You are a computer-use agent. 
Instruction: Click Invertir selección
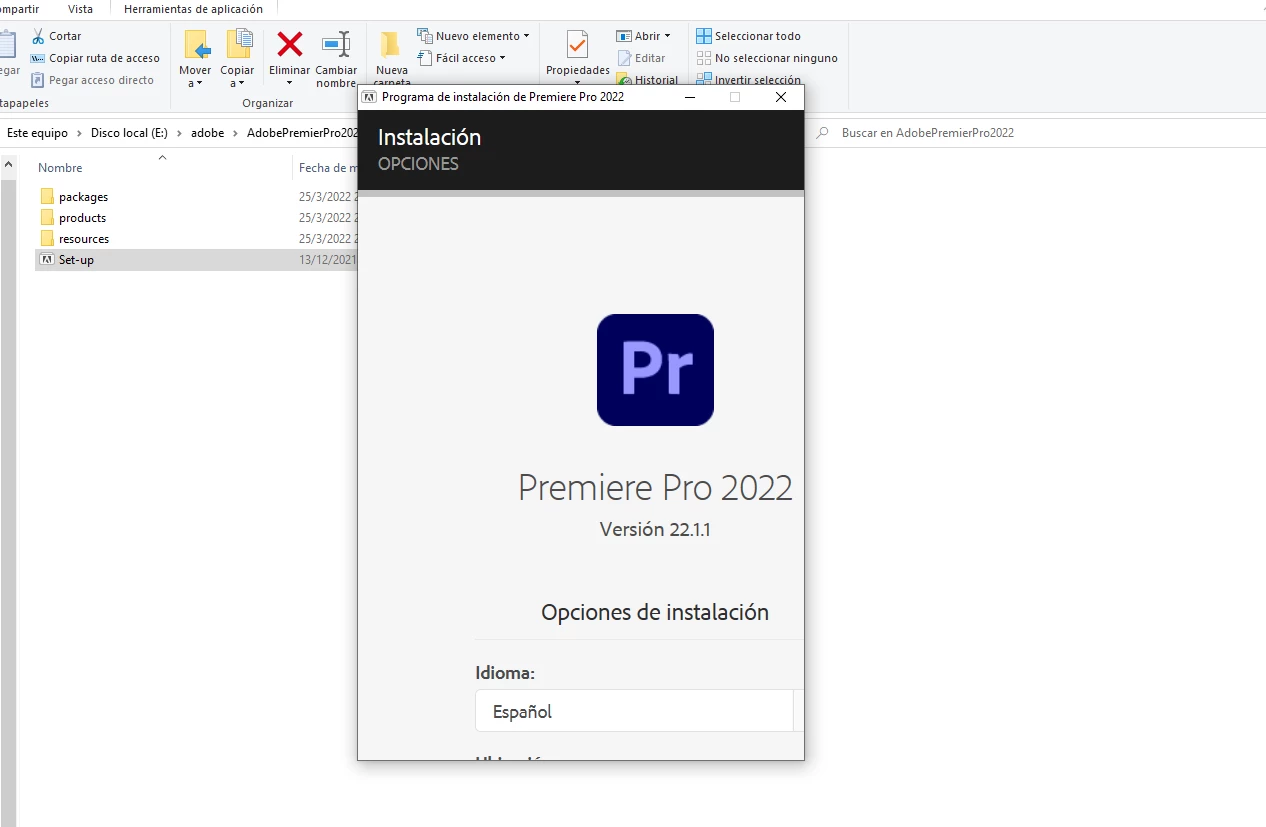tap(748, 80)
